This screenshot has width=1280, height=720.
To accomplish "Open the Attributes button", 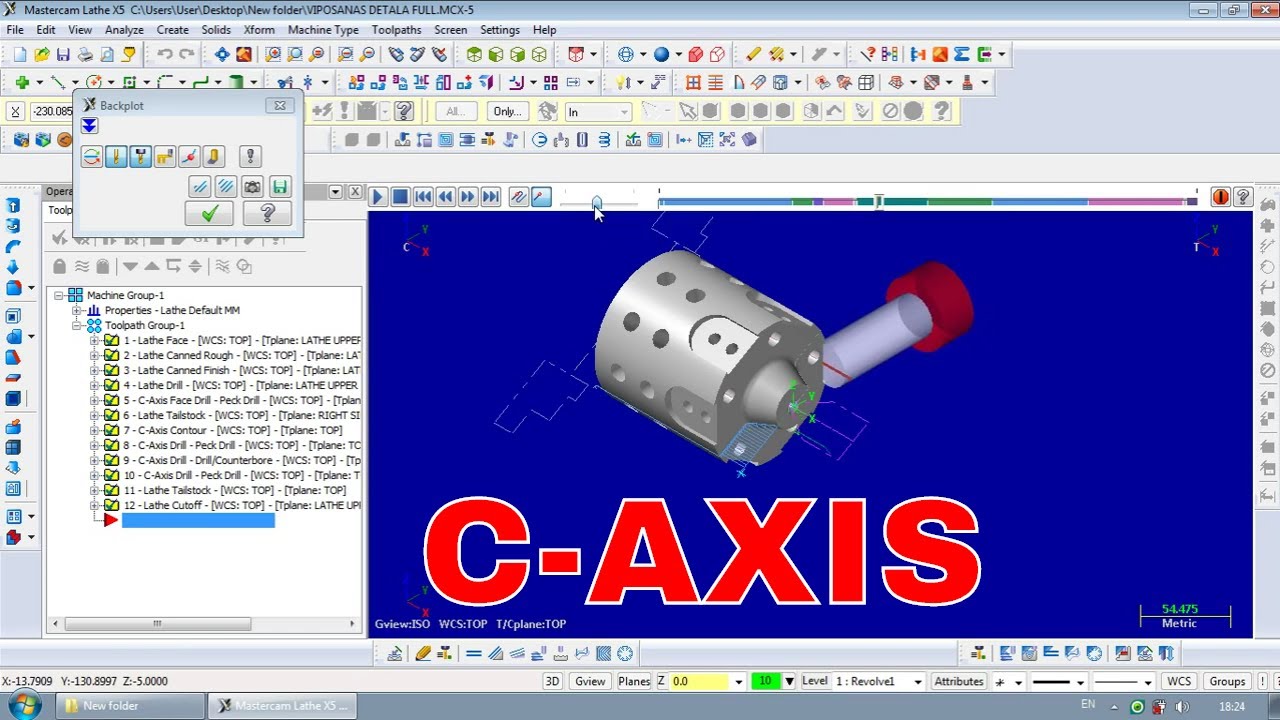I will tap(958, 681).
